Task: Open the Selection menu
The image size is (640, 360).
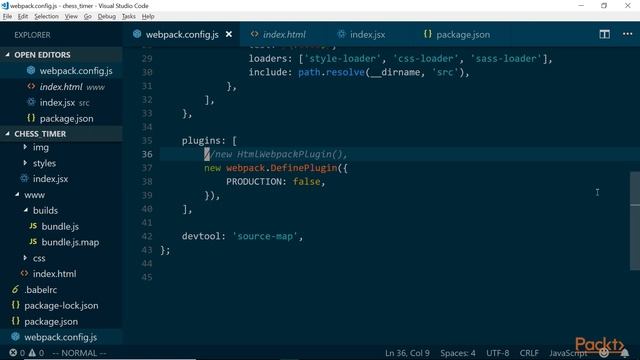Action: (46, 16)
